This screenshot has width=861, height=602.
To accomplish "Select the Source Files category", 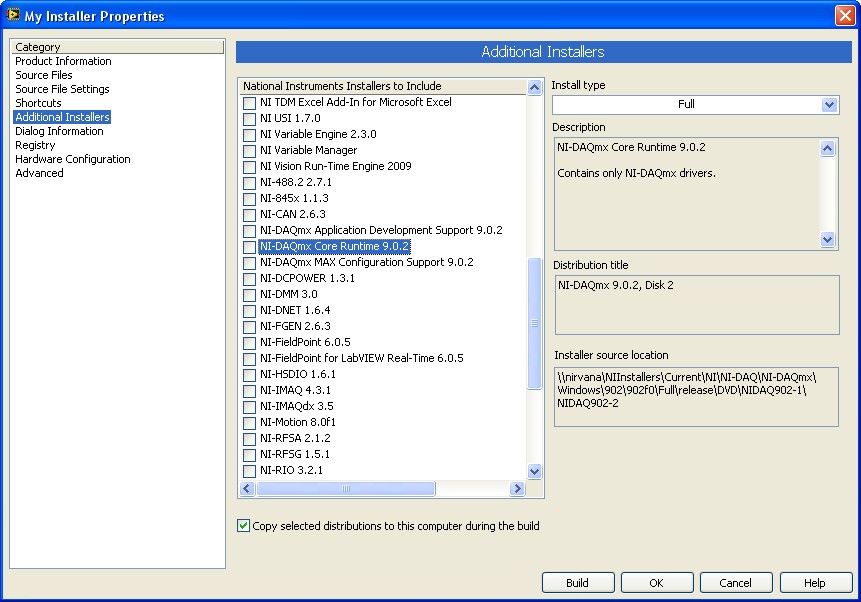I will click(x=44, y=75).
